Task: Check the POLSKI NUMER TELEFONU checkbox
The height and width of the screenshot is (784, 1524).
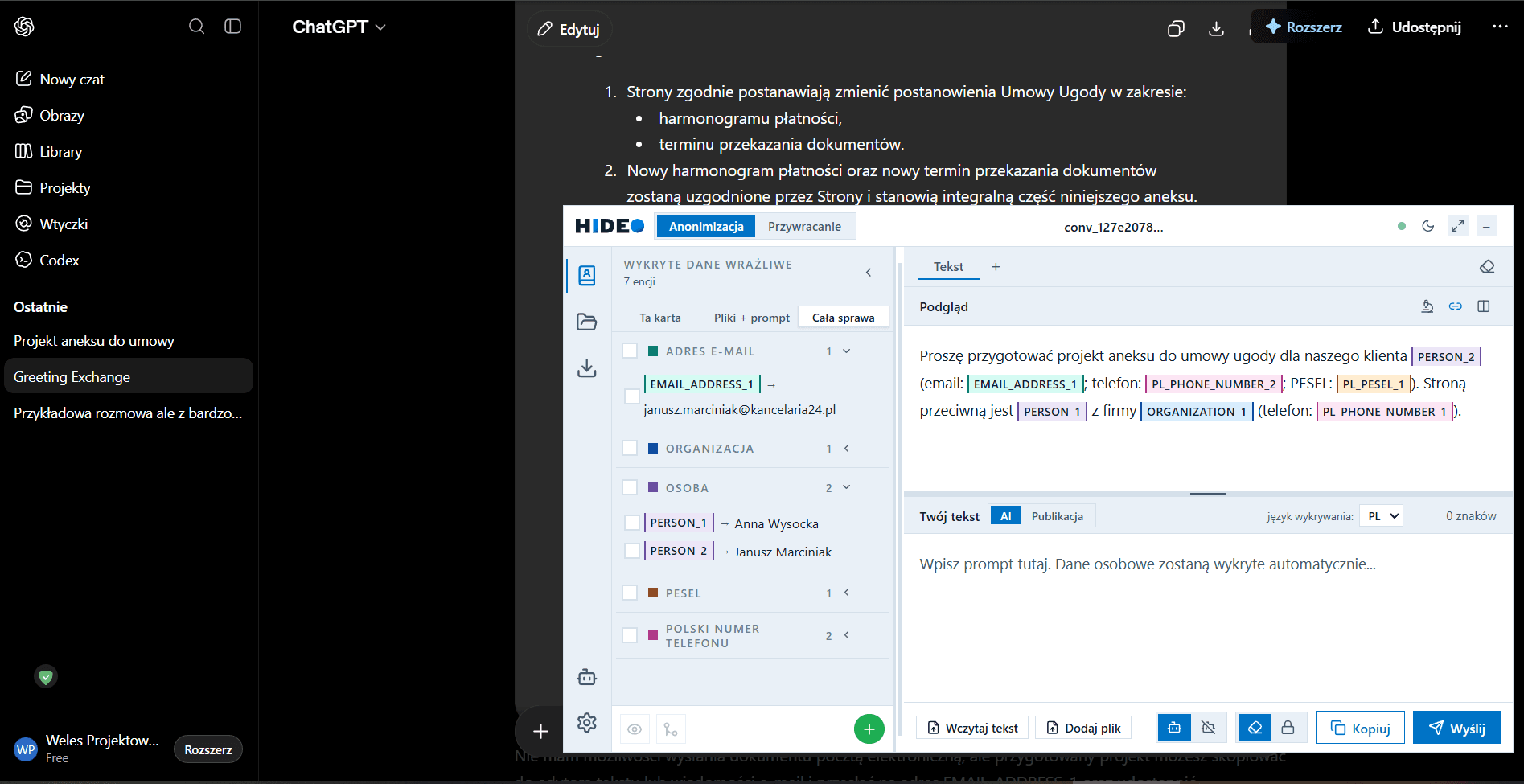Action: tap(630, 635)
